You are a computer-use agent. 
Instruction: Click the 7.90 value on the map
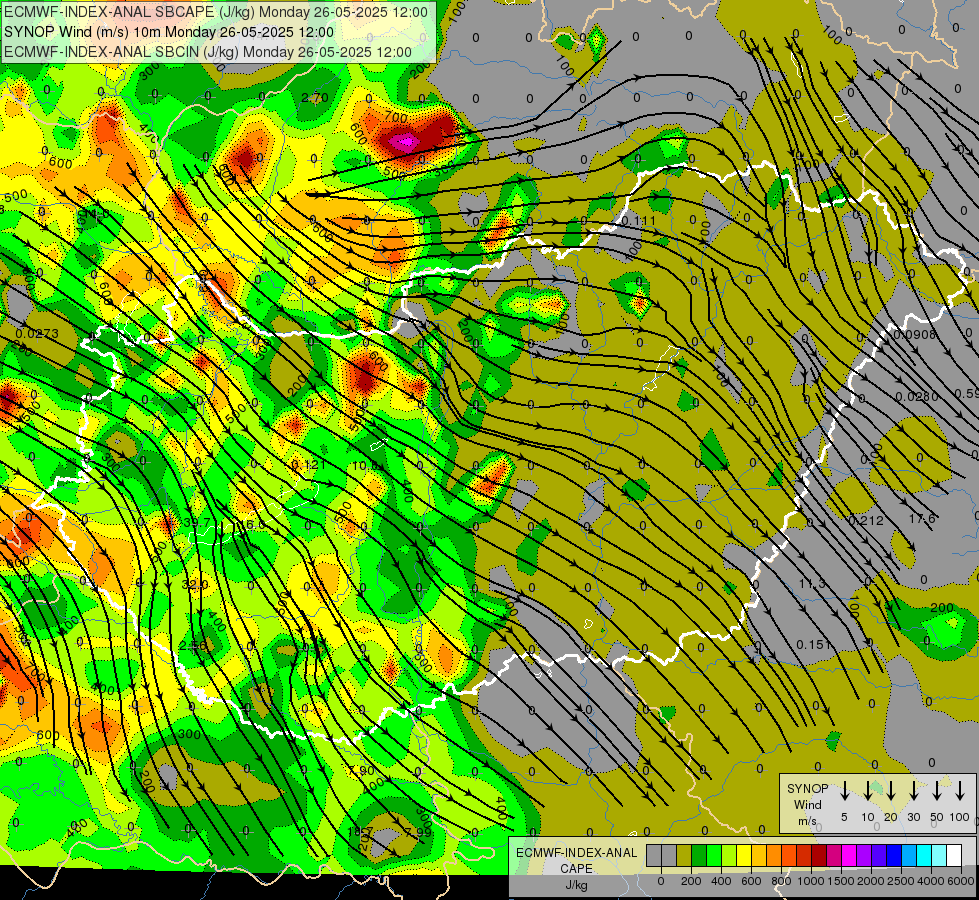[362, 771]
